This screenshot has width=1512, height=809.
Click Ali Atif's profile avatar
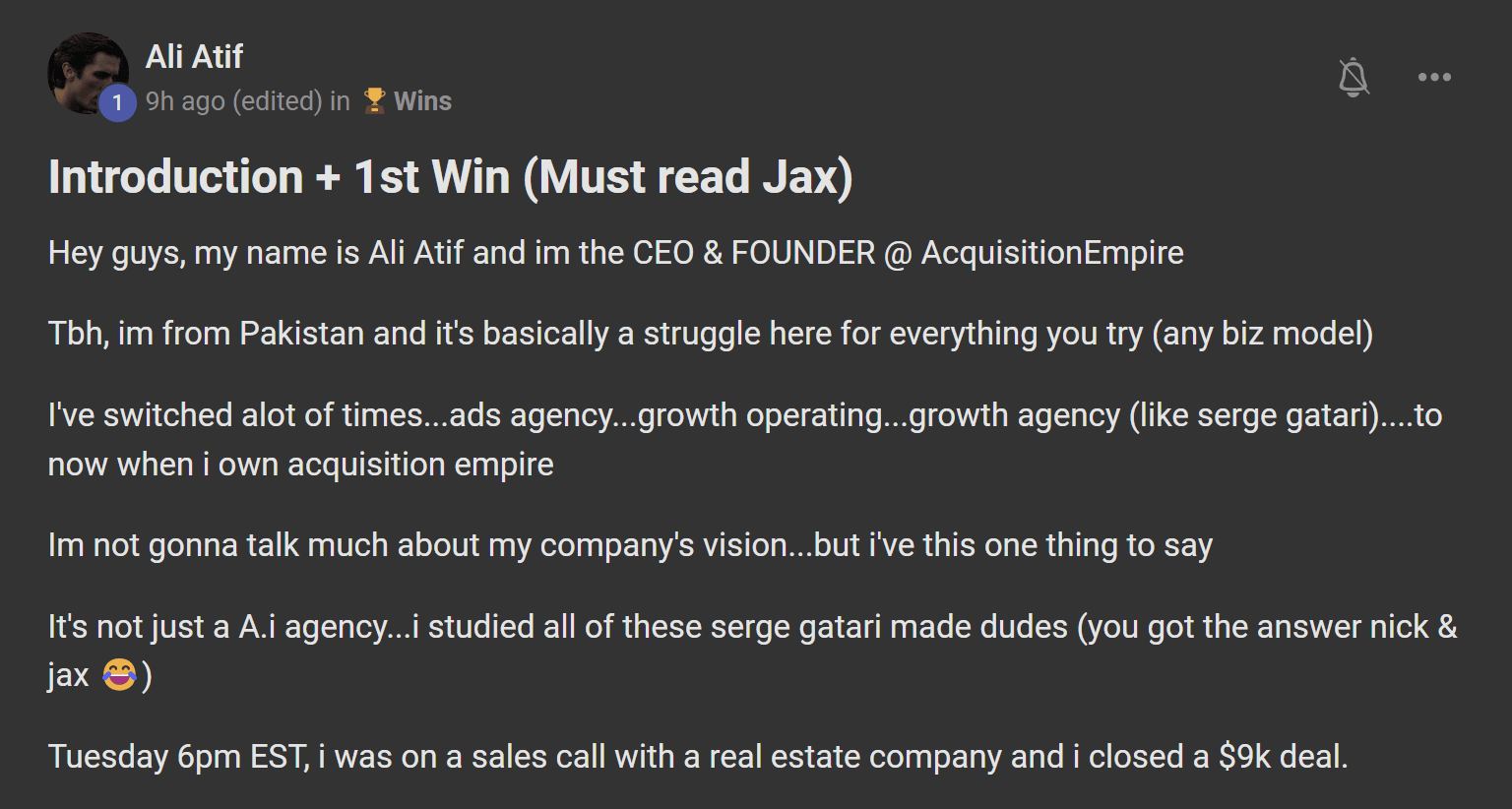click(87, 72)
